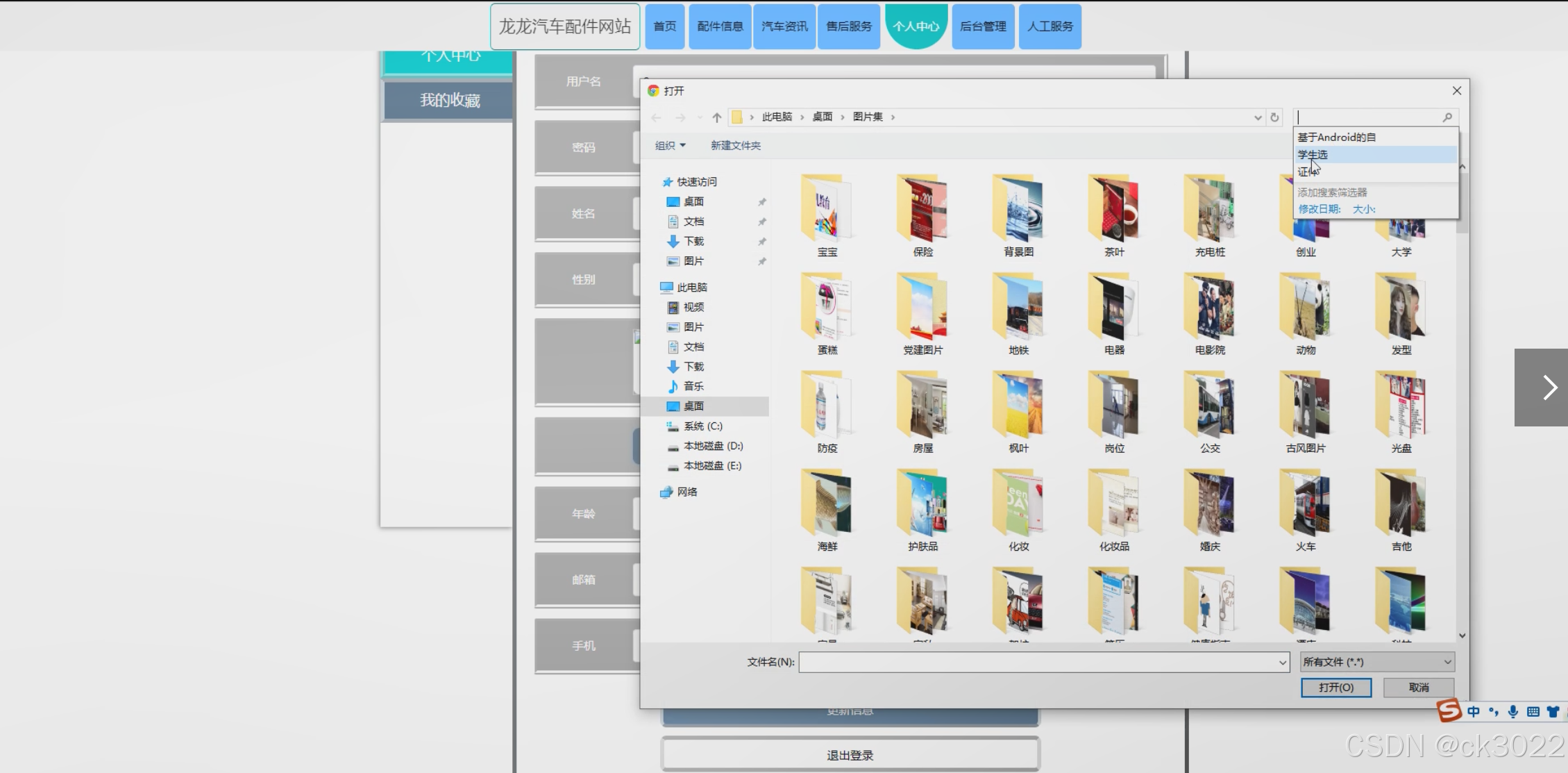Click the Sogou input method S icon

(x=1449, y=710)
